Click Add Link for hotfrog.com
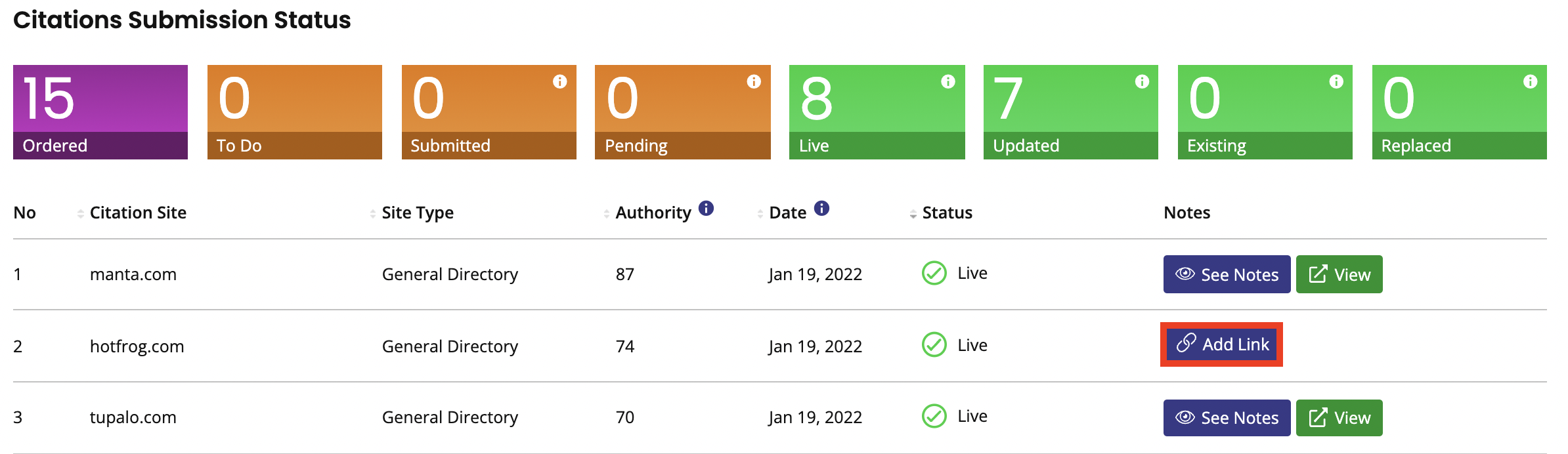 point(1221,344)
